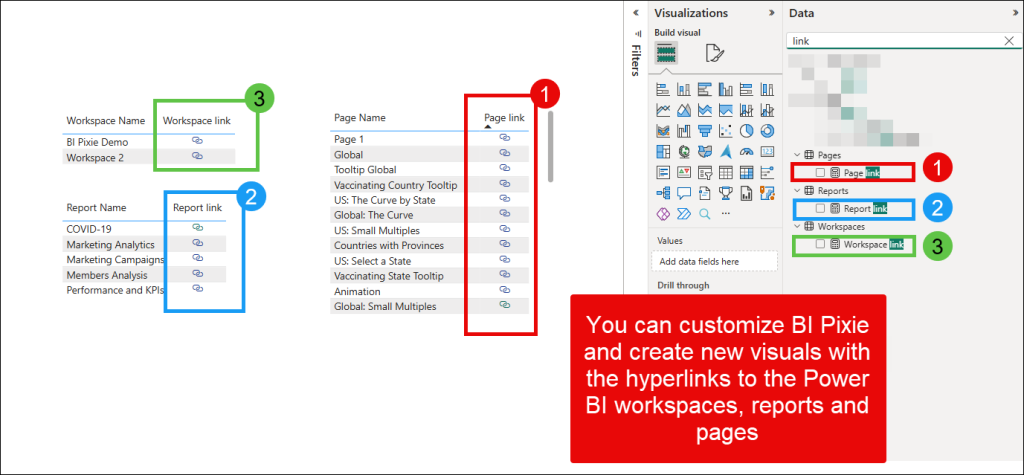The image size is (1024, 475).
Task: Open the COVID-19 report link
Action: click(x=197, y=228)
